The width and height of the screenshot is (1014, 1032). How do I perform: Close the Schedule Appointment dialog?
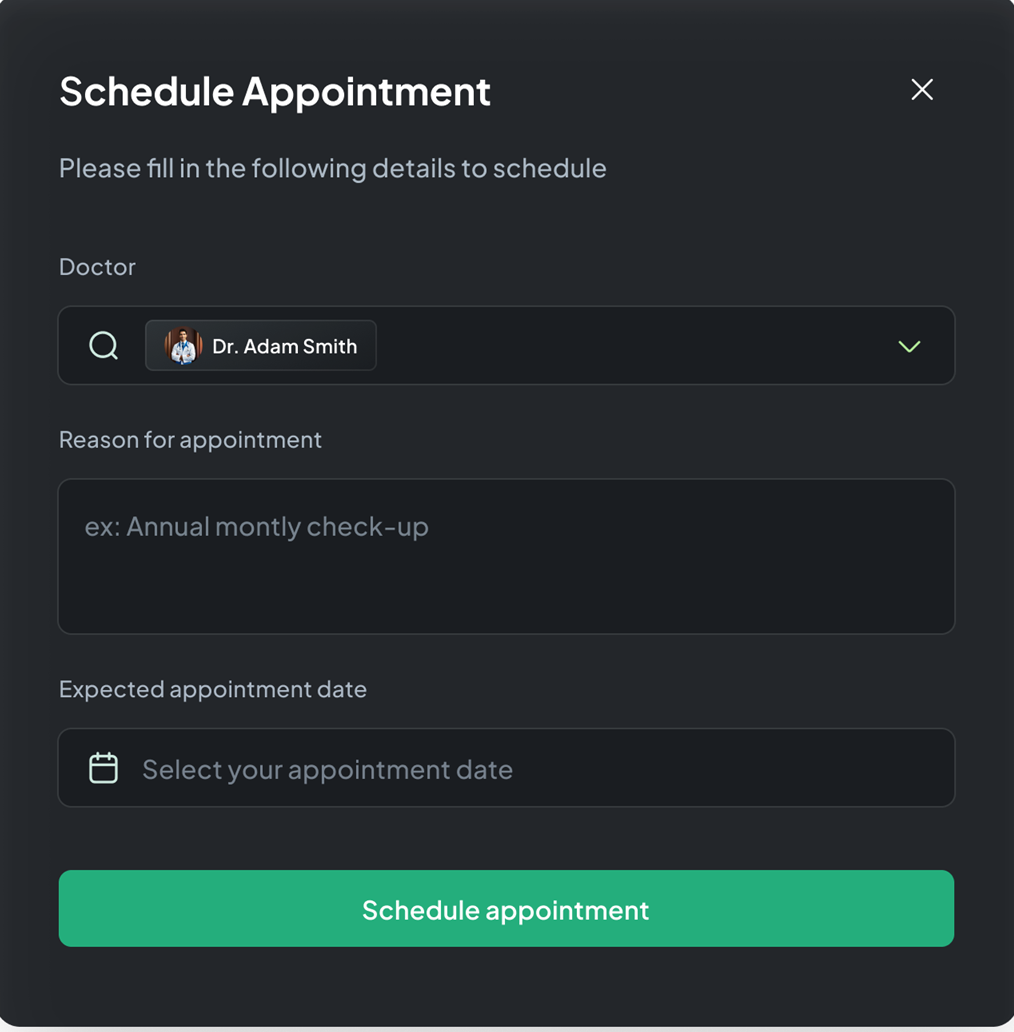pos(922,90)
